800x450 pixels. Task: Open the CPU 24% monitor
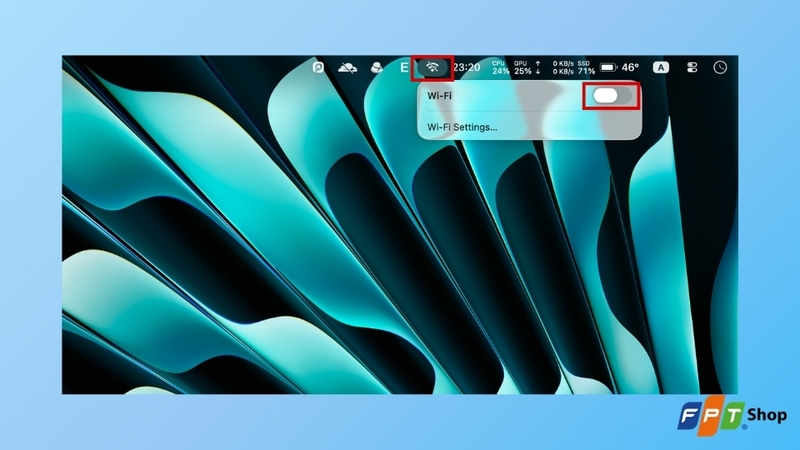501,67
